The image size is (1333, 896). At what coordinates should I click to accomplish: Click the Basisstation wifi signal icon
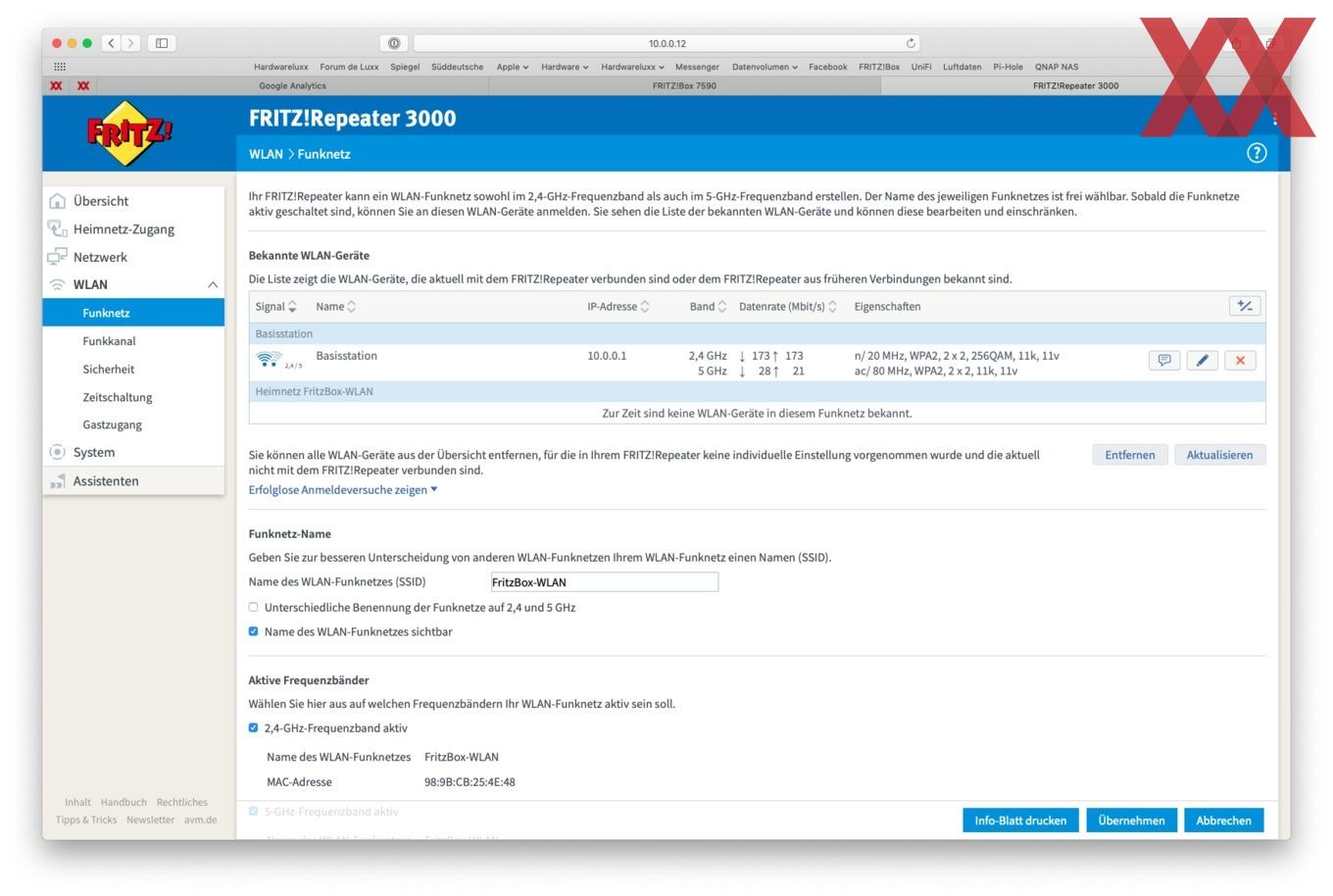269,360
